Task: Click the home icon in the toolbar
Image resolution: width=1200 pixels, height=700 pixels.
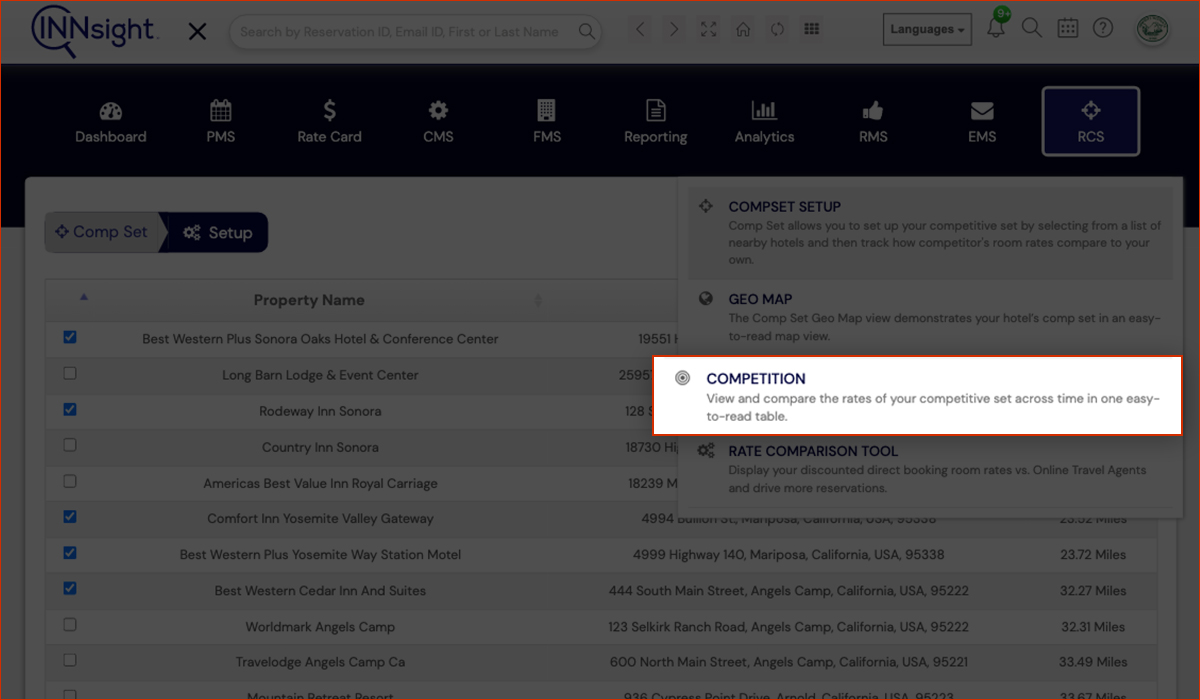Action: pos(743,29)
